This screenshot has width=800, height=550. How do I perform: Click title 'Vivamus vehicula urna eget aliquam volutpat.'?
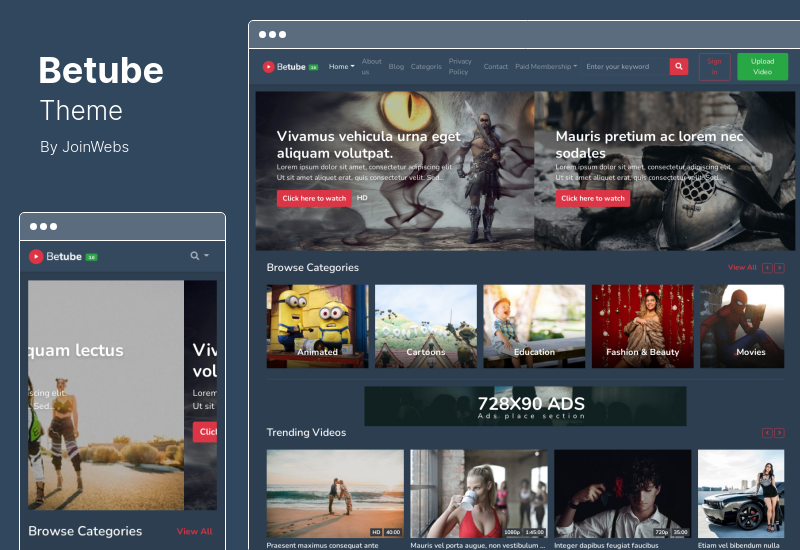click(368, 145)
